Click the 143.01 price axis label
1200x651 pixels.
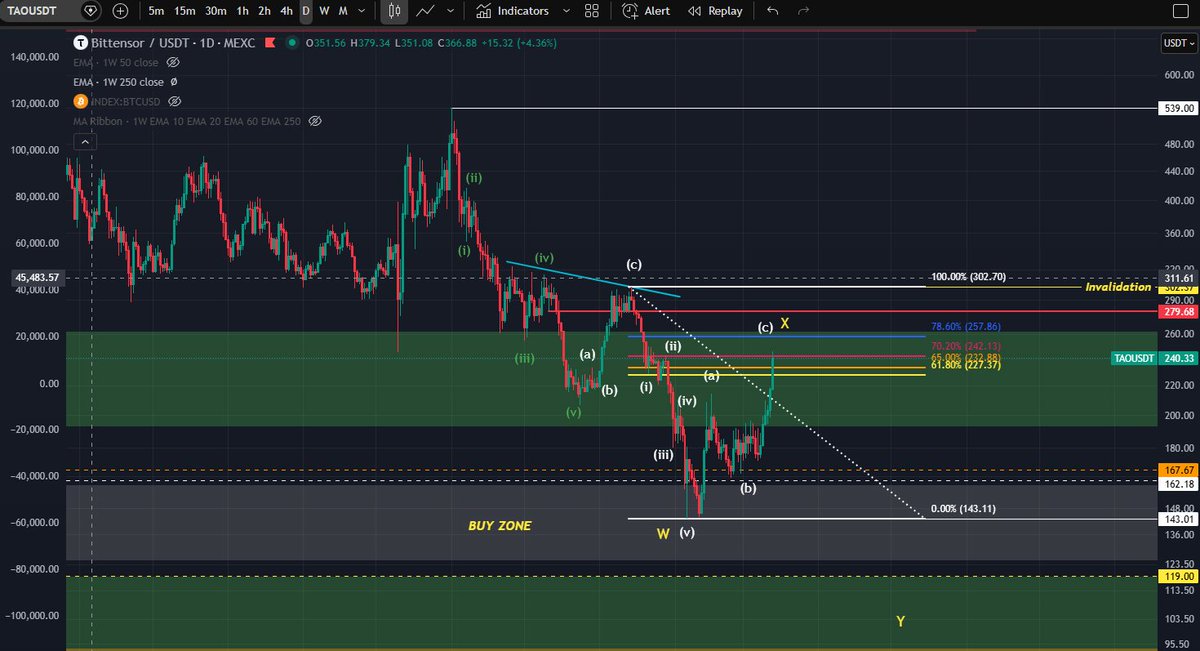[1178, 519]
